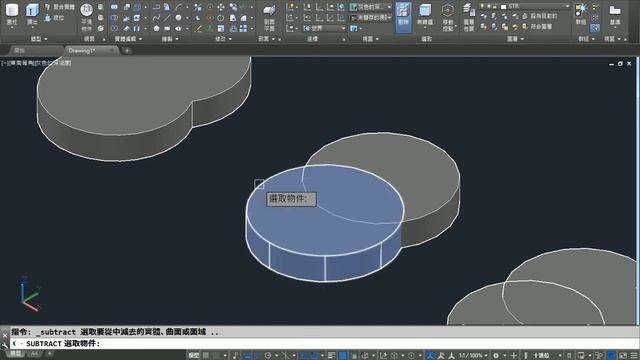Screen dimensions: 640x360
Task: Click the 模型 model space button in status bar
Action: [194, 356]
